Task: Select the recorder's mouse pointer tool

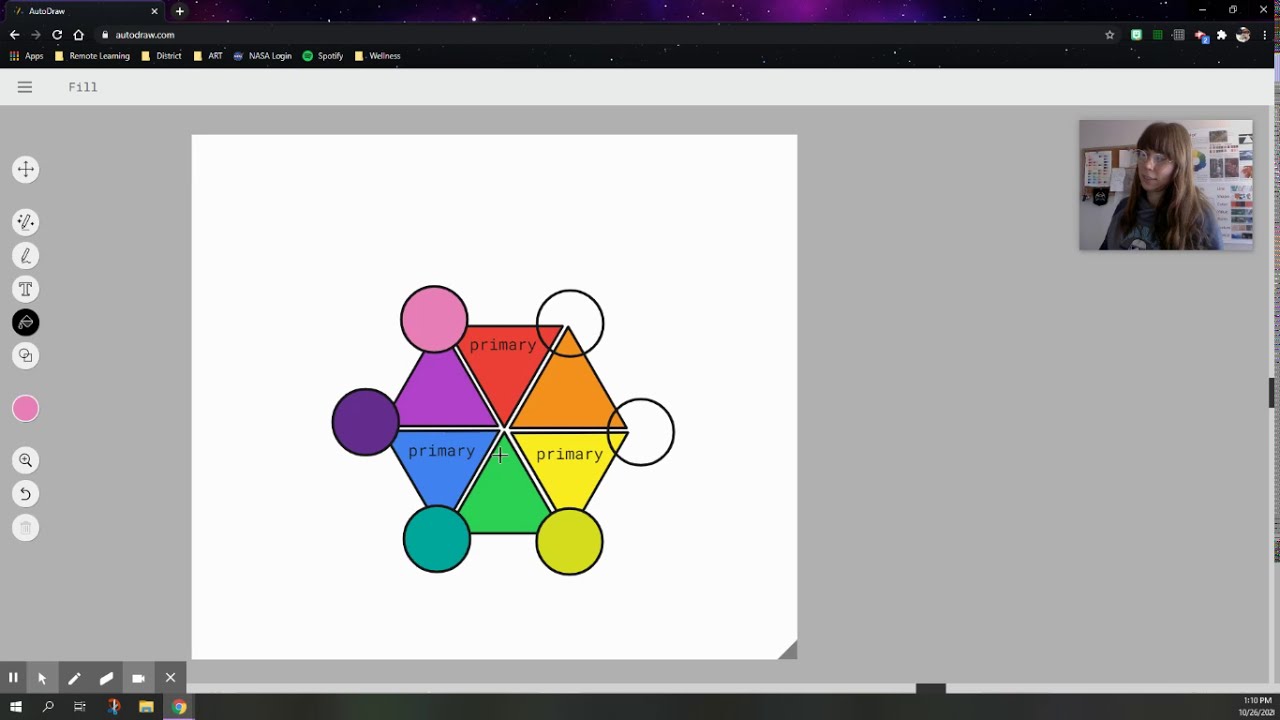Action: [42, 677]
